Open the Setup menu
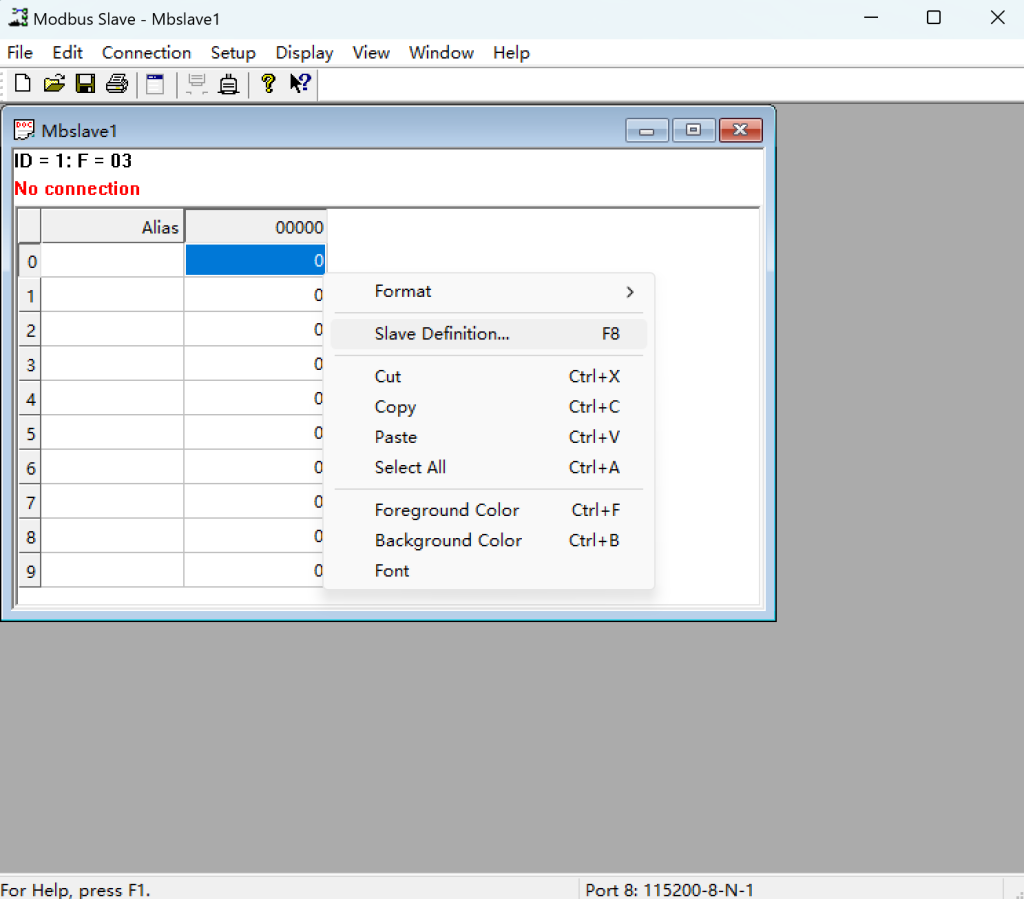 pyautogui.click(x=233, y=52)
